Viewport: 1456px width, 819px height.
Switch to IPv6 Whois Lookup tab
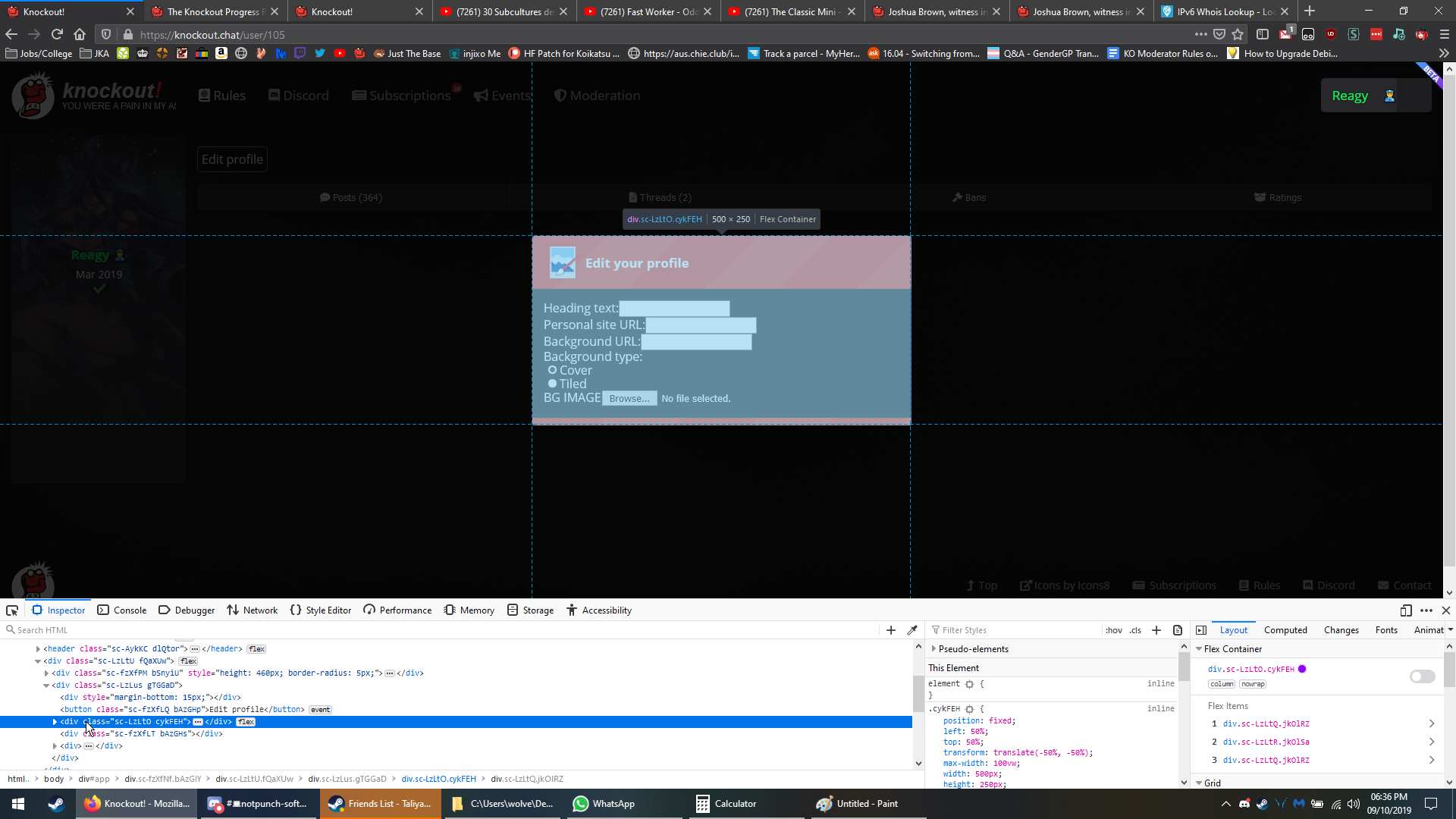pyautogui.click(x=1225, y=11)
